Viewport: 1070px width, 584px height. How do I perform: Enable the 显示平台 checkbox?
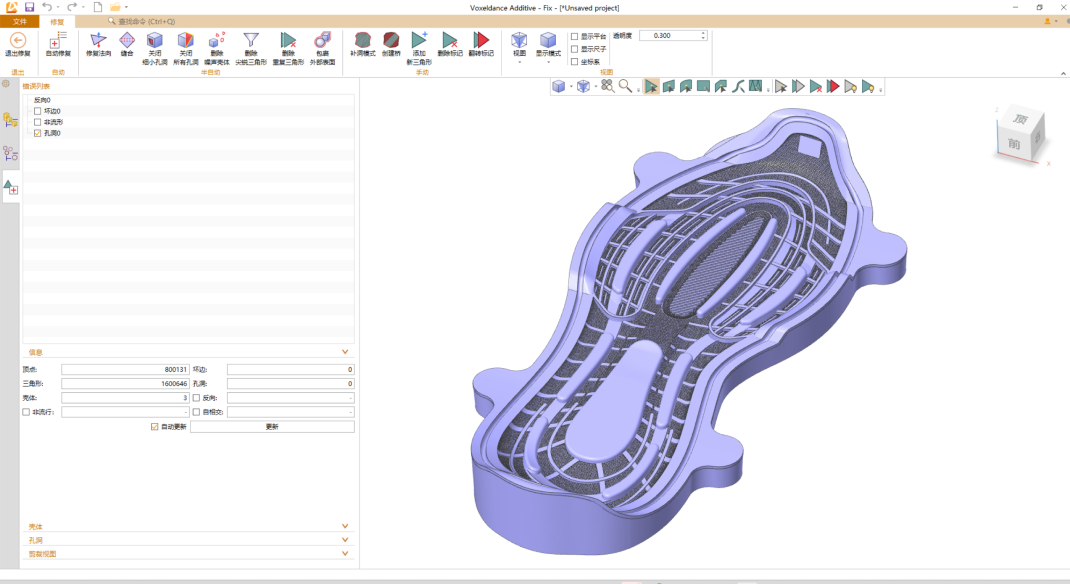tap(574, 36)
